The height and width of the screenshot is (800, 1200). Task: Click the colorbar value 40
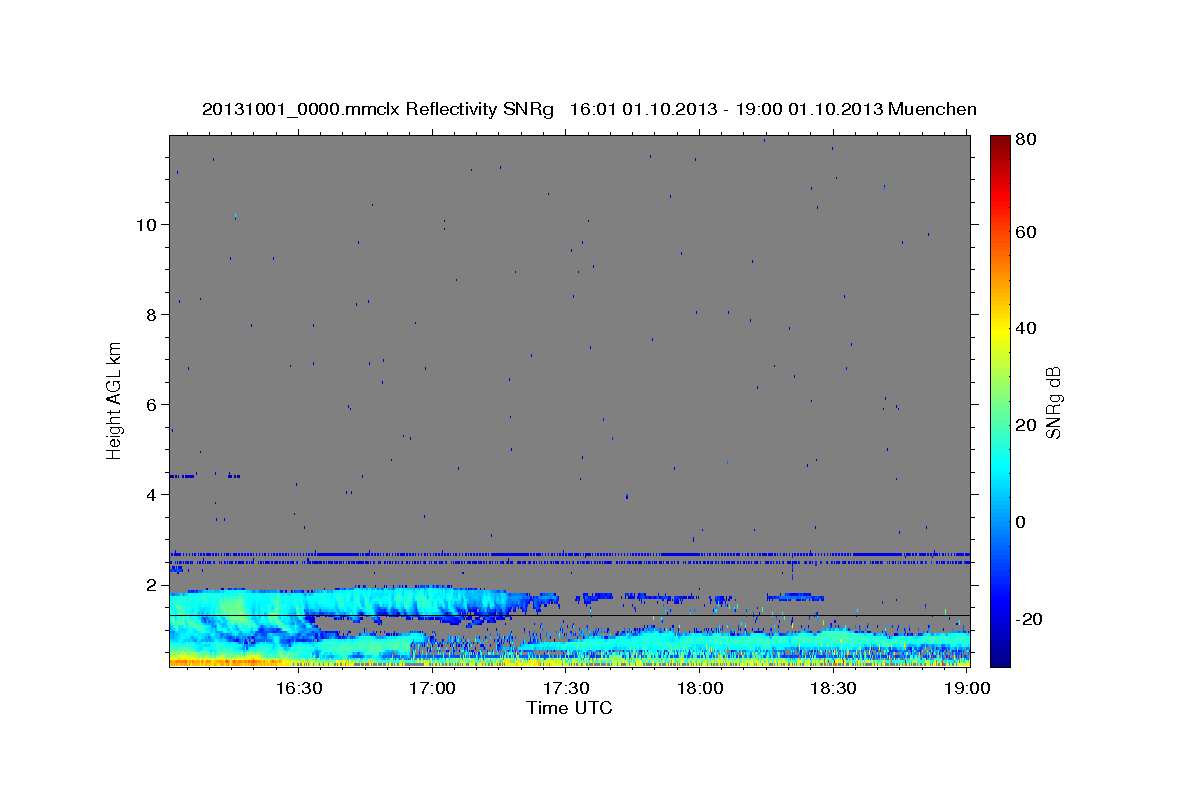[1028, 328]
